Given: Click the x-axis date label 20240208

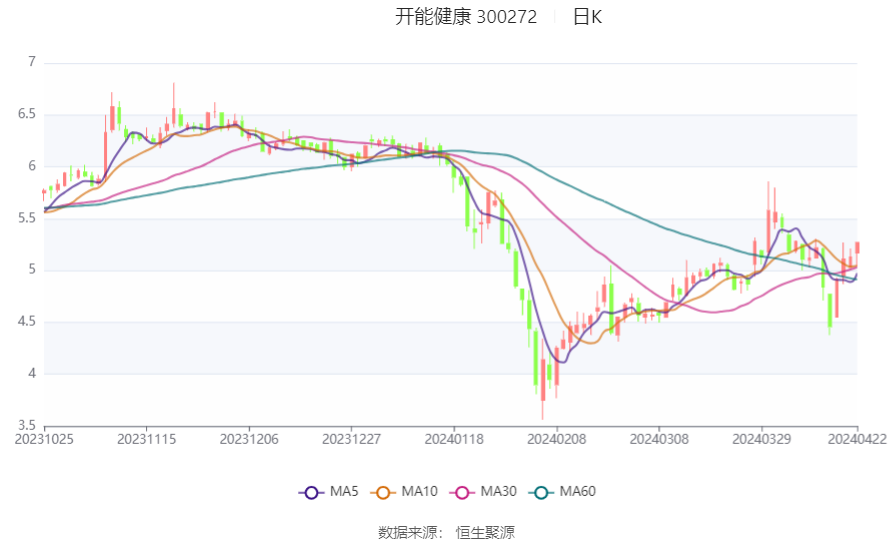Looking at the screenshot, I should tap(556, 440).
